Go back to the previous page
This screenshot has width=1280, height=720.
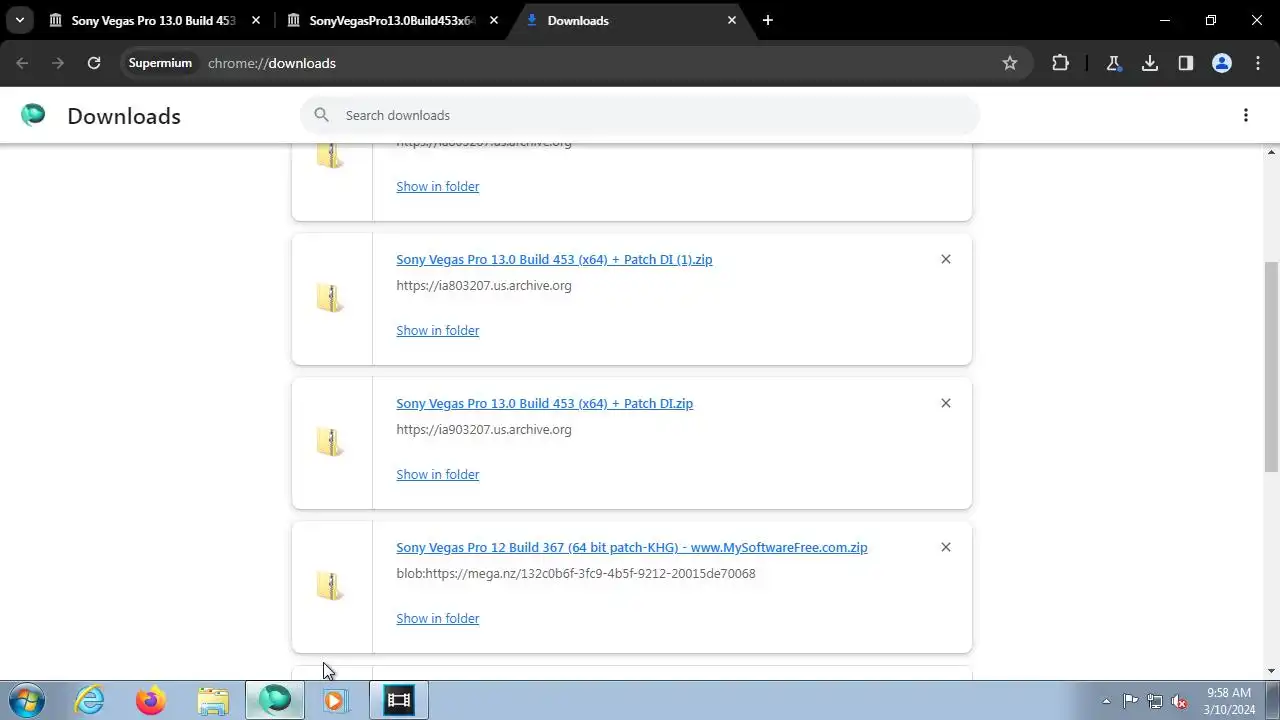click(x=22, y=63)
